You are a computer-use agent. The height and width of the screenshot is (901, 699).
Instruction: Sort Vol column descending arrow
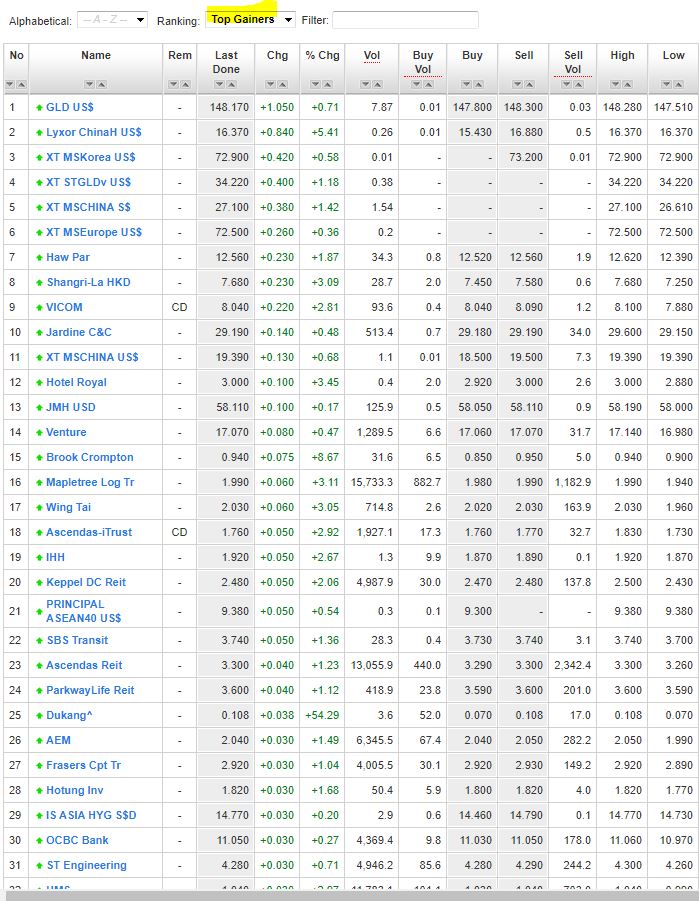[x=366, y=84]
